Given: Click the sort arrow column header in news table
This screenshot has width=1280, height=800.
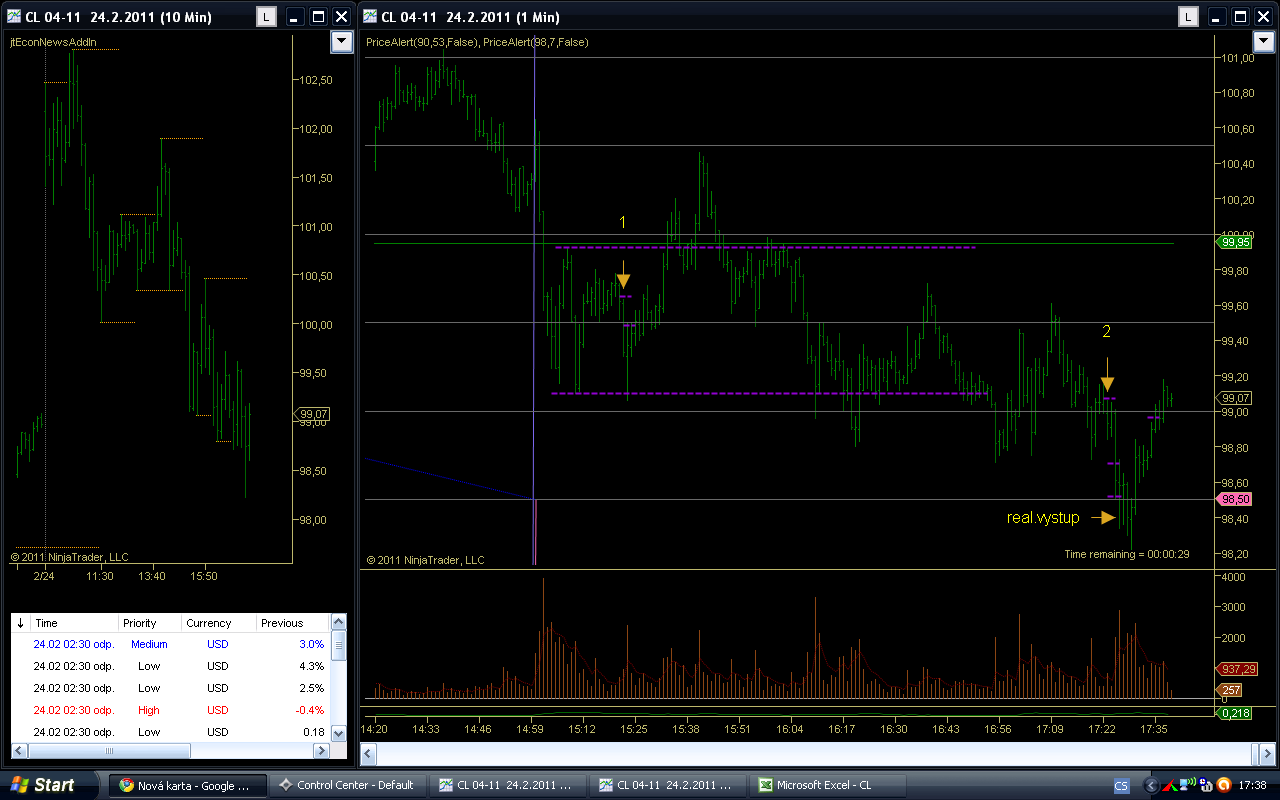Looking at the screenshot, I should [x=20, y=623].
